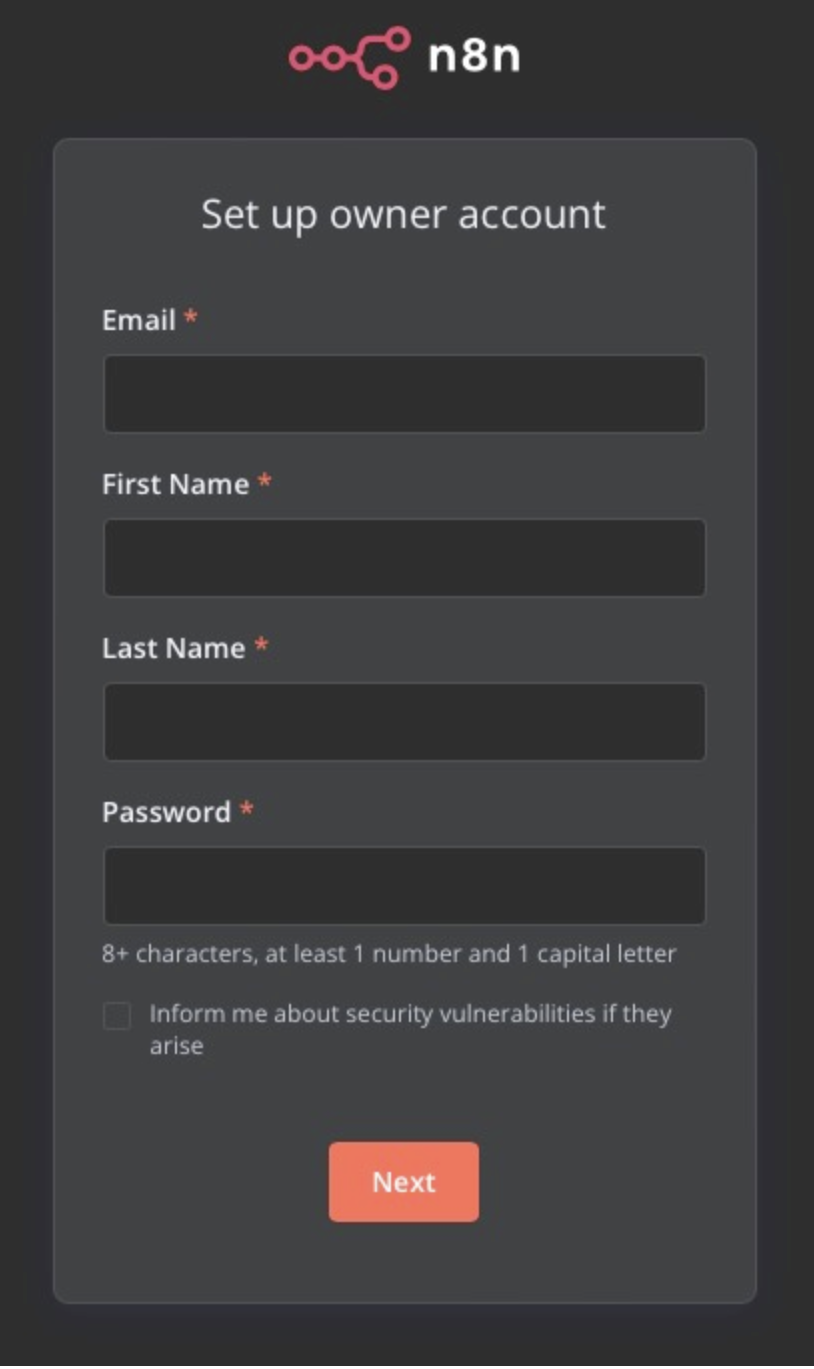Screen dimensions: 814x1369
Task: Focus the Last Name input field
Action: (x=404, y=722)
